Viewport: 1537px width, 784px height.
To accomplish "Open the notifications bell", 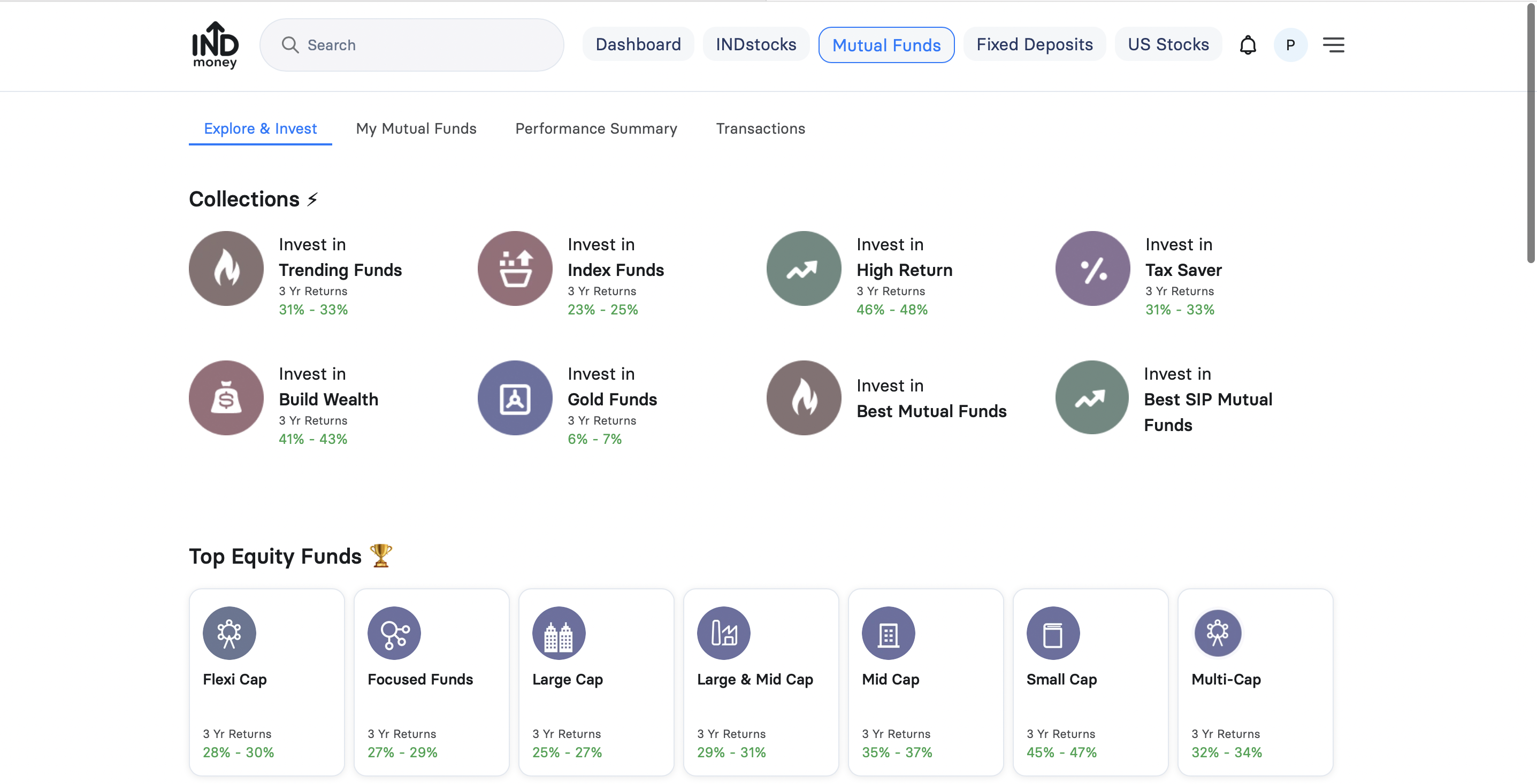I will tap(1248, 45).
